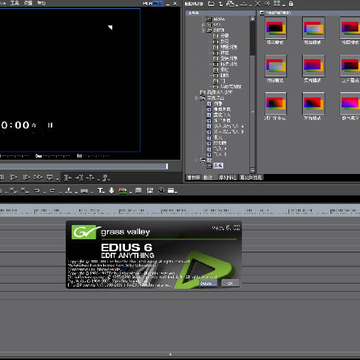Select the highlighted item at tree bottom
Screen dimensions: 360x360
[x=218, y=165]
